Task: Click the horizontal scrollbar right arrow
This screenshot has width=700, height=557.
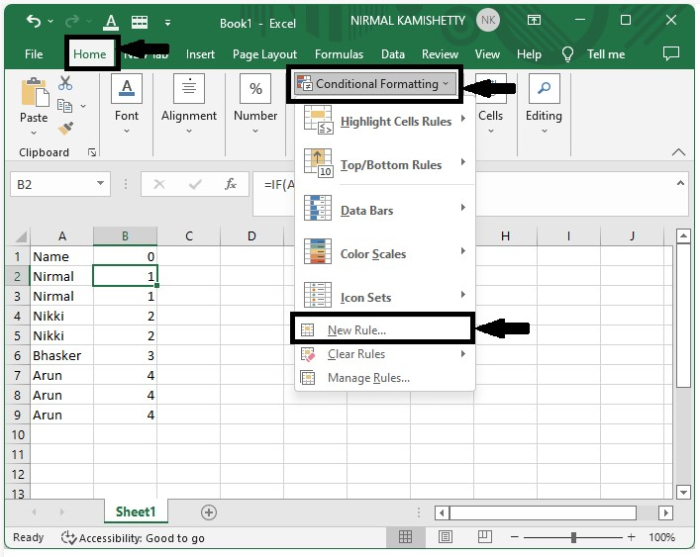Action: [x=666, y=512]
